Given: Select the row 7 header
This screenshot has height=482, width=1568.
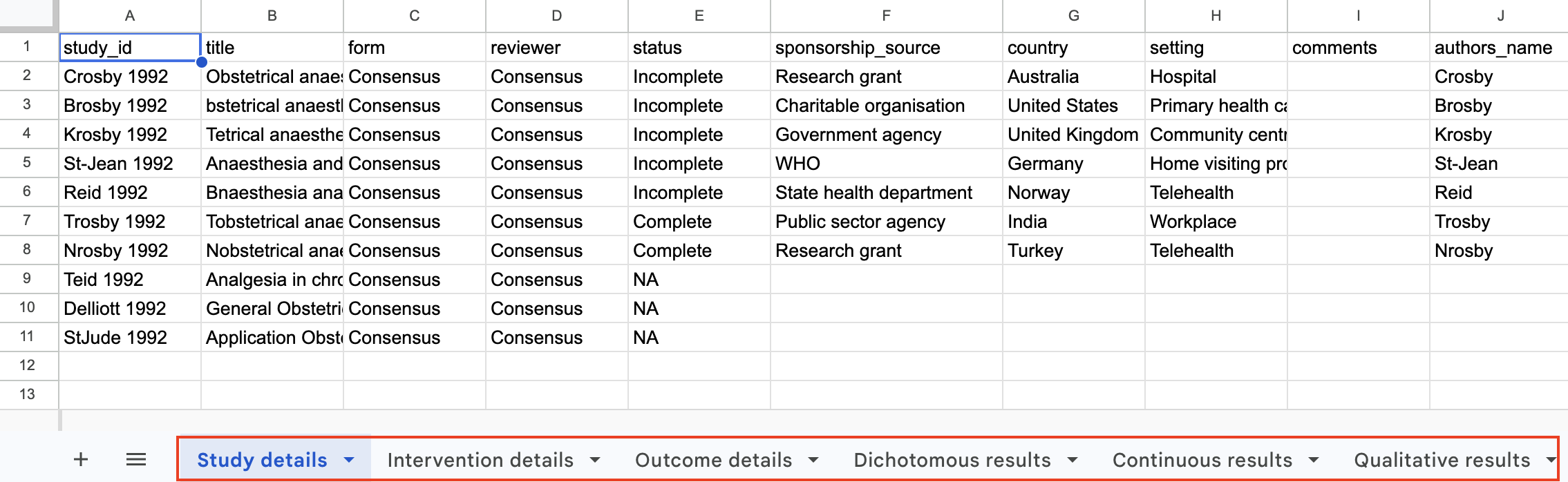Looking at the screenshot, I should [27, 221].
